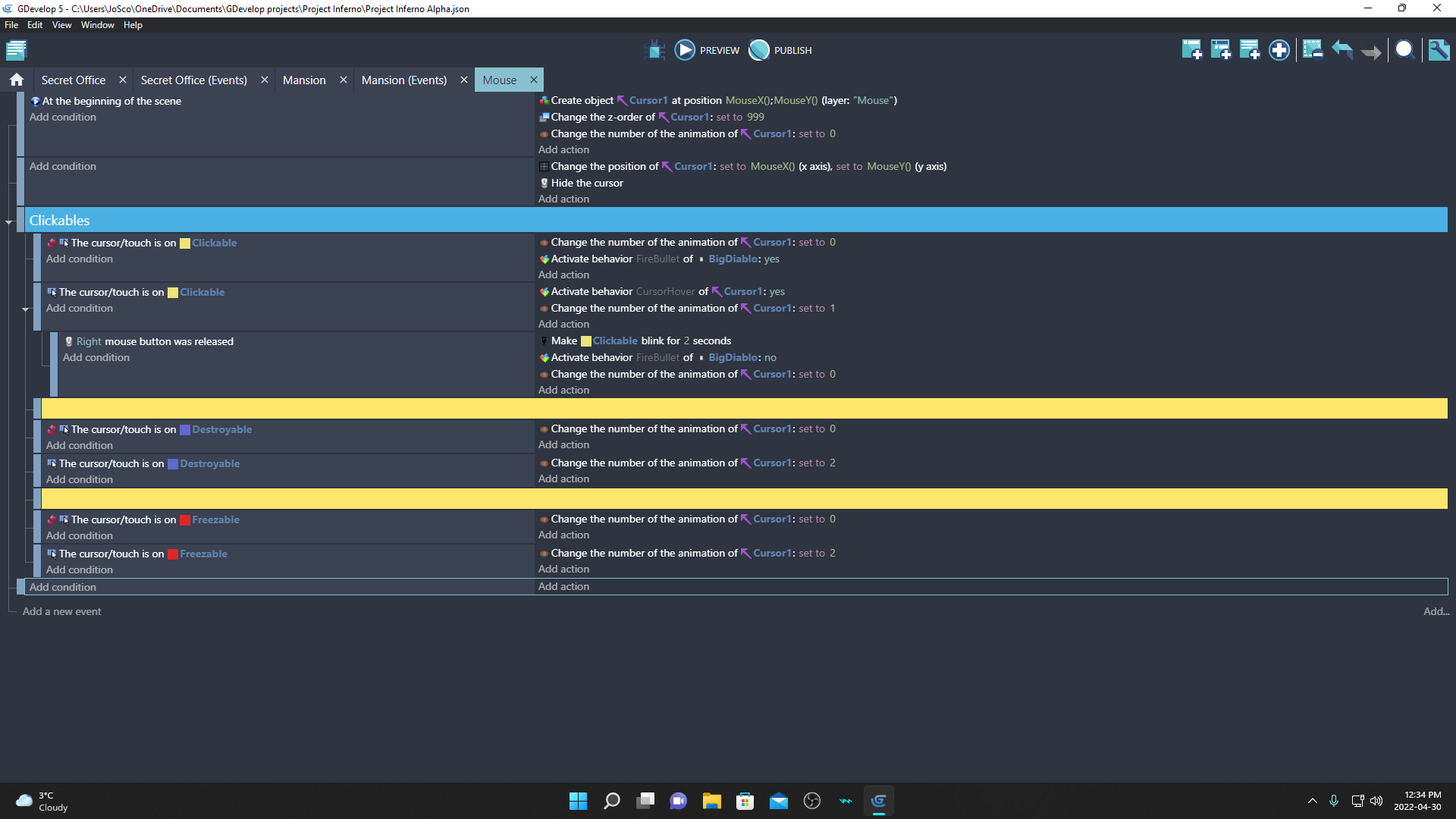Undo the last change arrow
The height and width of the screenshot is (819, 1456).
tap(1342, 50)
